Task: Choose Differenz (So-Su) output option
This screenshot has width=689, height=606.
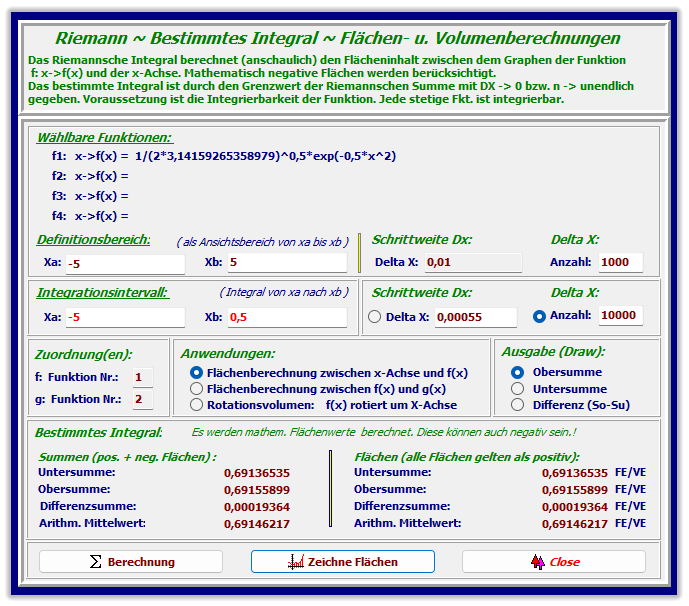Action: click(517, 405)
